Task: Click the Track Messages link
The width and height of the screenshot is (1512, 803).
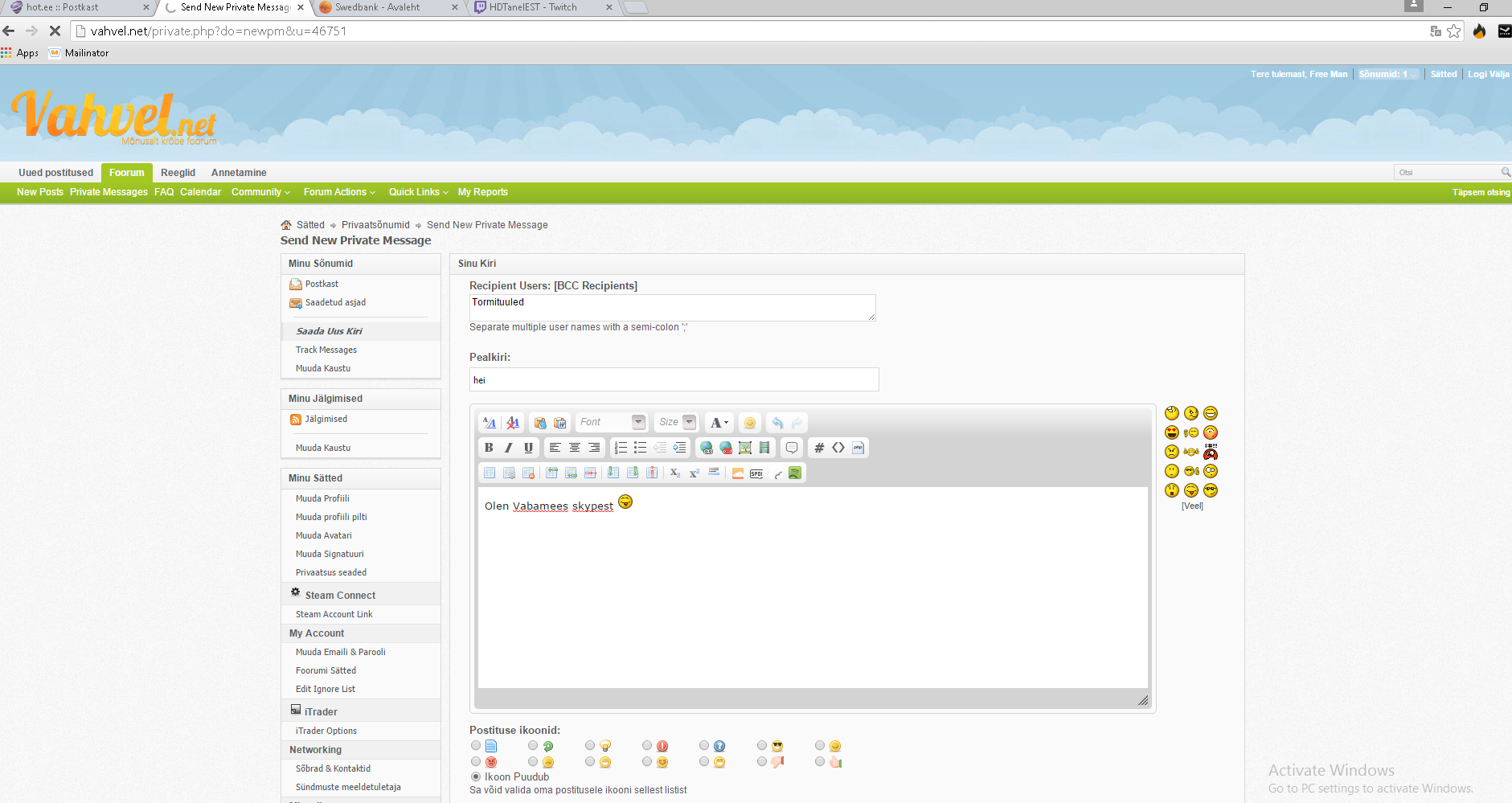Action: click(x=326, y=350)
